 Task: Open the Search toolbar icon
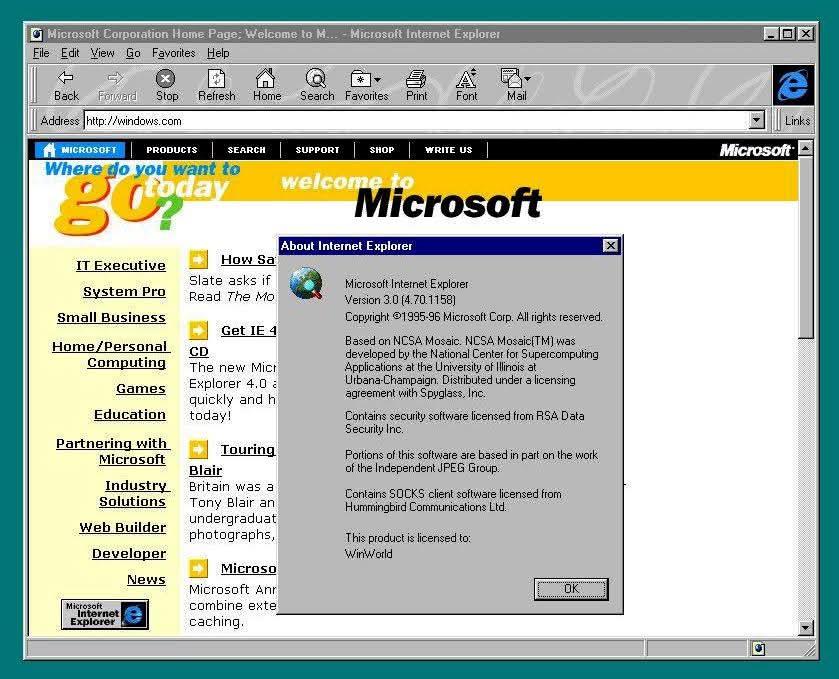[316, 85]
